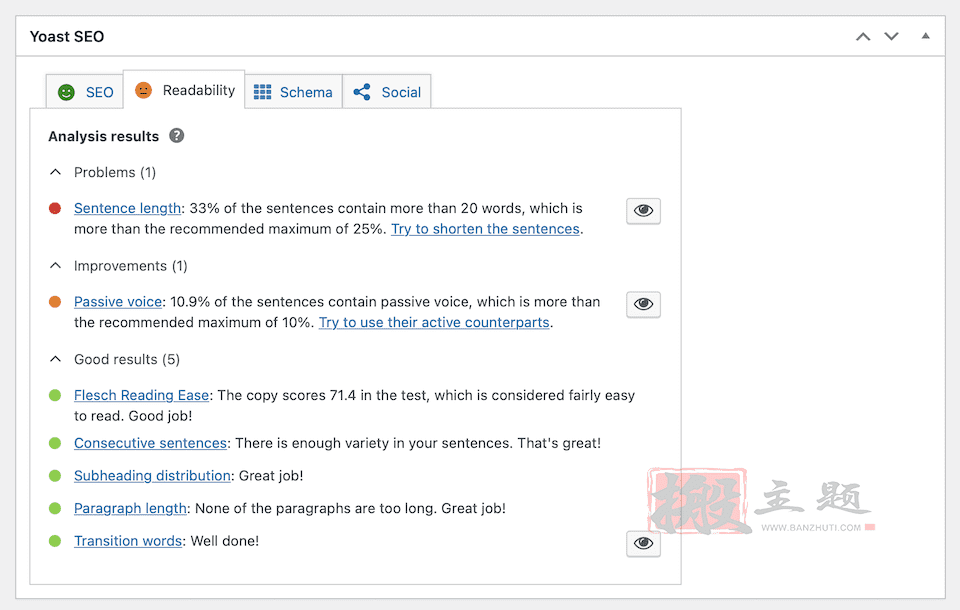The image size is (960, 610).
Task: Collapse the Improvements (1) section
Action: pyautogui.click(x=55, y=266)
